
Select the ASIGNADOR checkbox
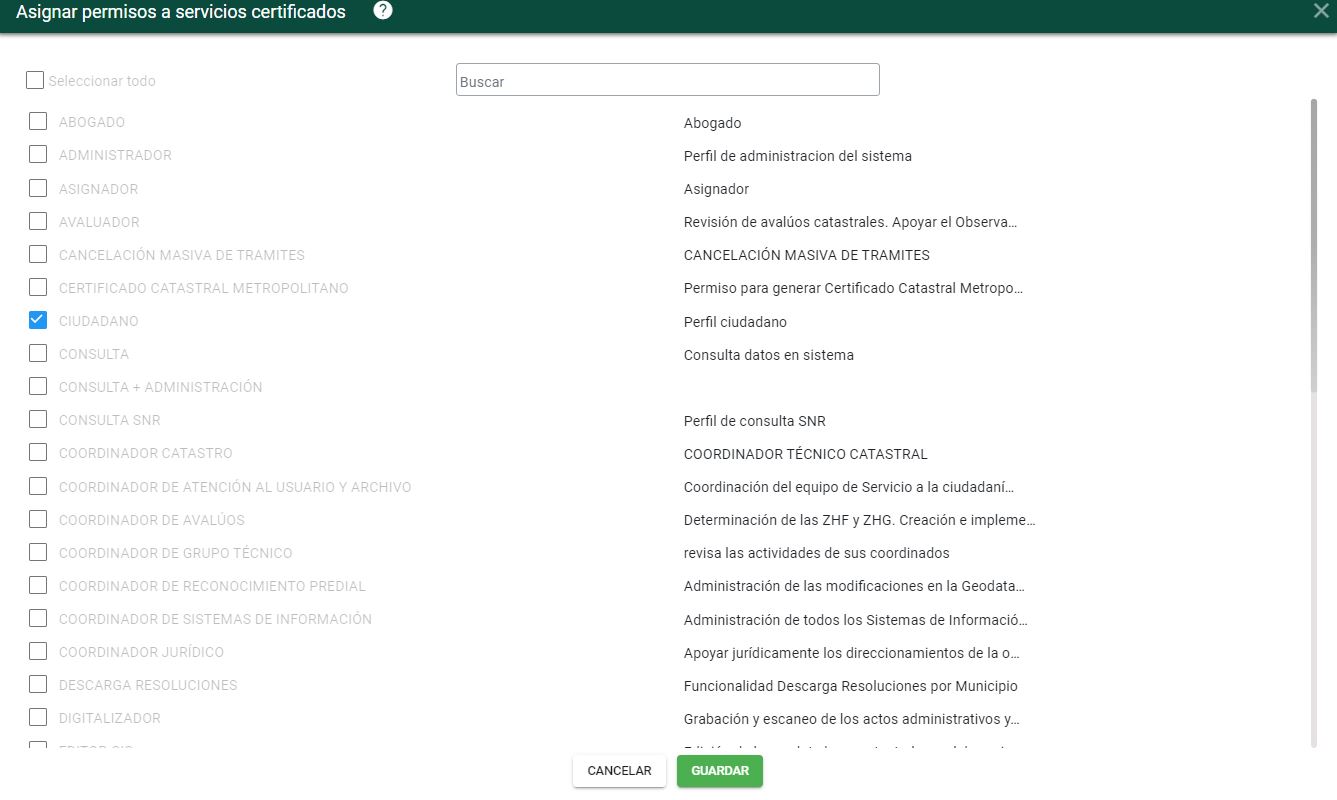tap(38, 188)
